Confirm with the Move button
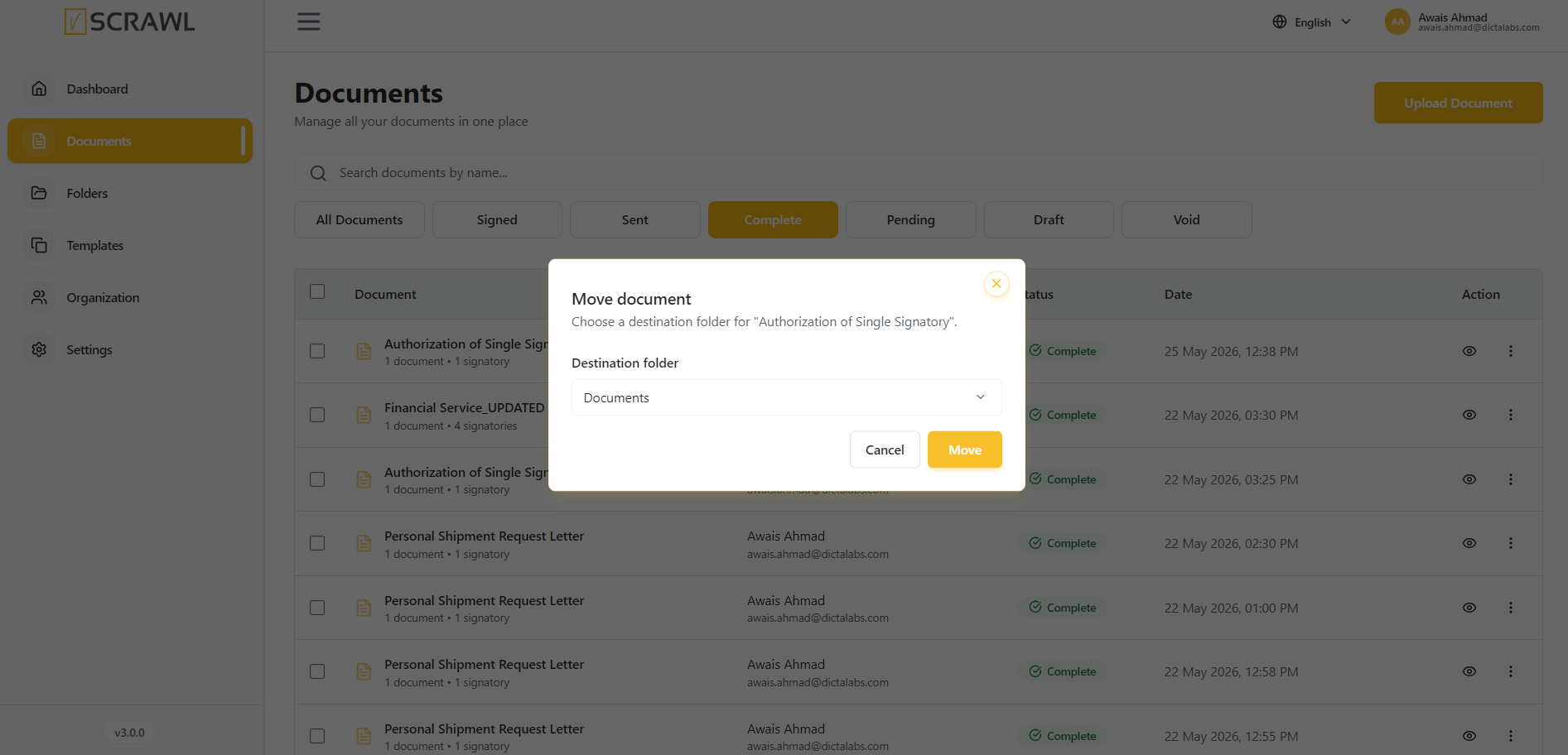Image resolution: width=1568 pixels, height=755 pixels. point(965,450)
